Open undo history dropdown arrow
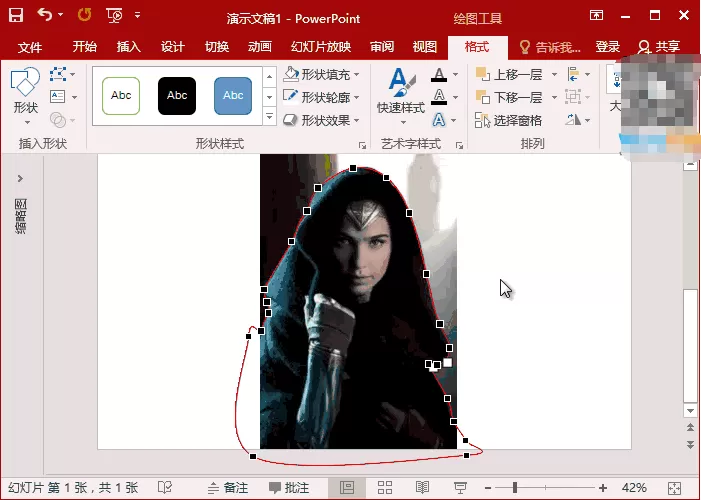The height and width of the screenshot is (500, 701). coord(60,15)
